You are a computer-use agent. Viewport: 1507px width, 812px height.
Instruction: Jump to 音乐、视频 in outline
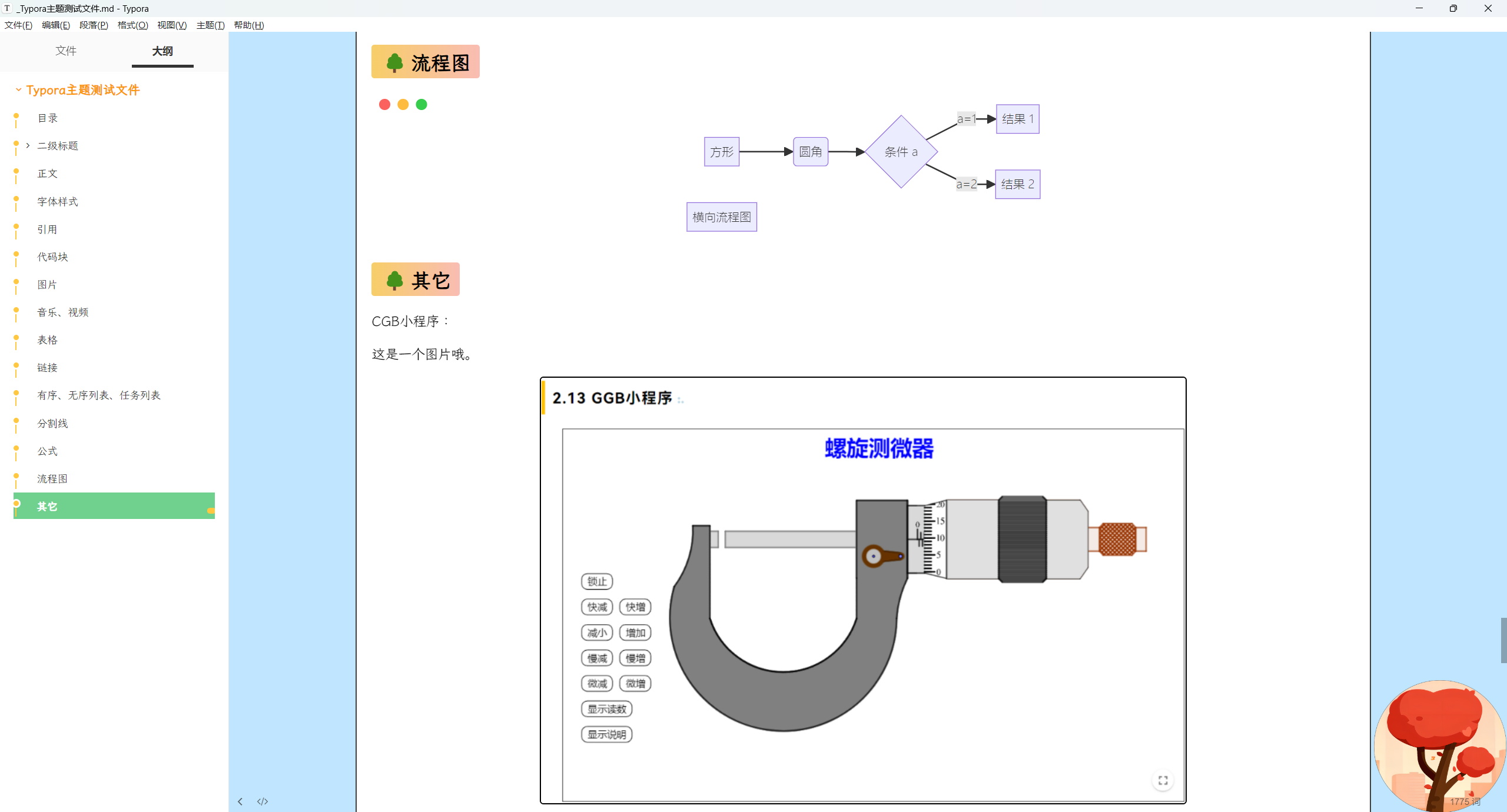pos(63,312)
